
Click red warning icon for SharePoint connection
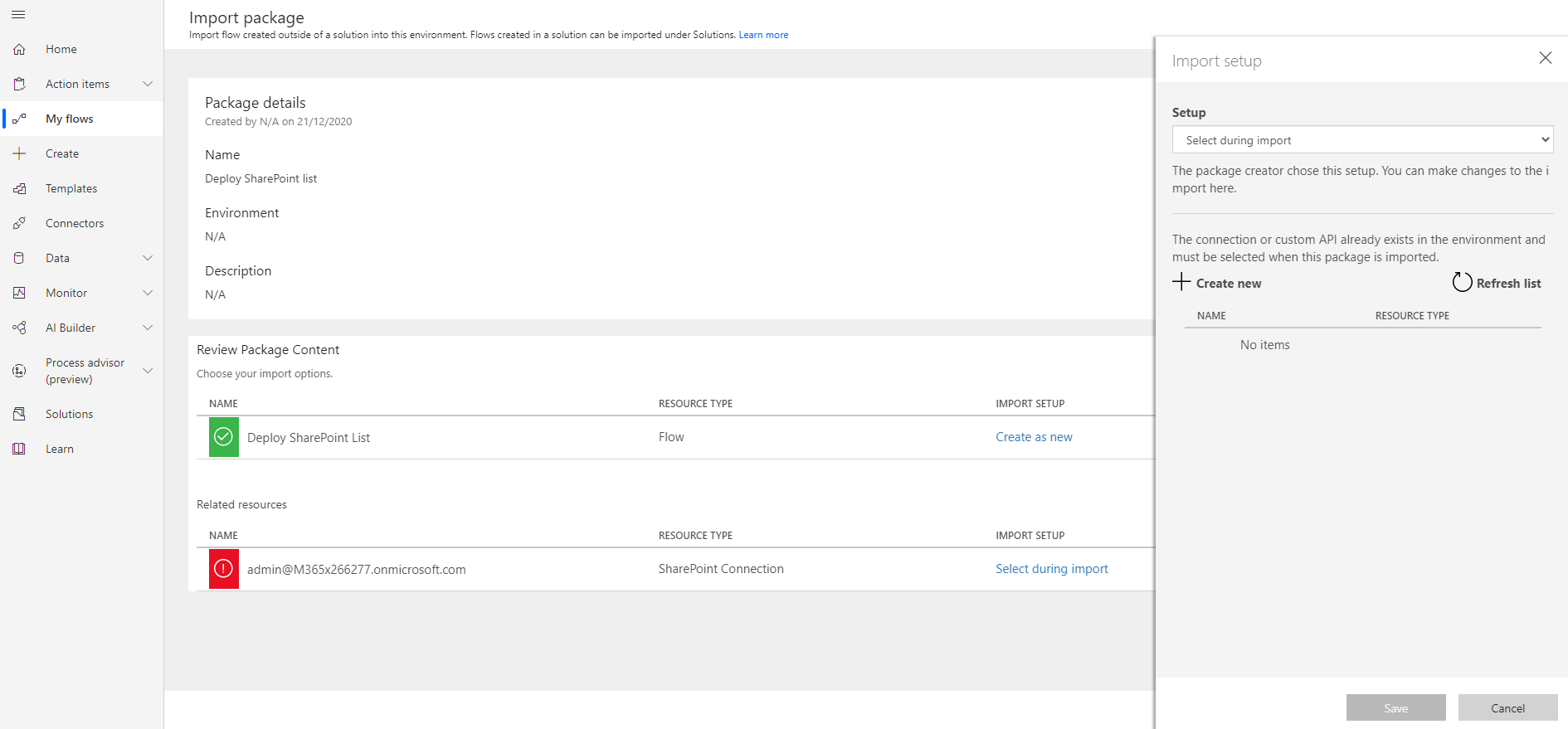[223, 569]
